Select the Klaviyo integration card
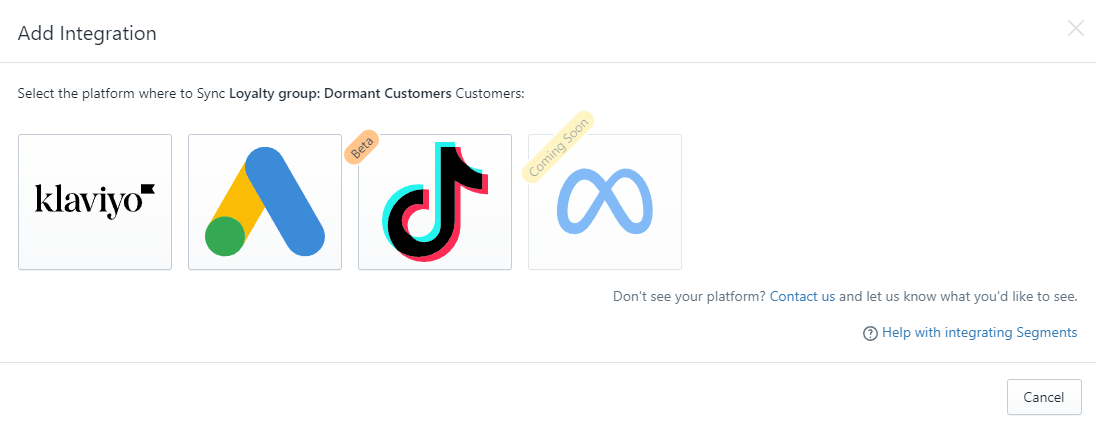The height and width of the screenshot is (429, 1096). tap(95, 202)
